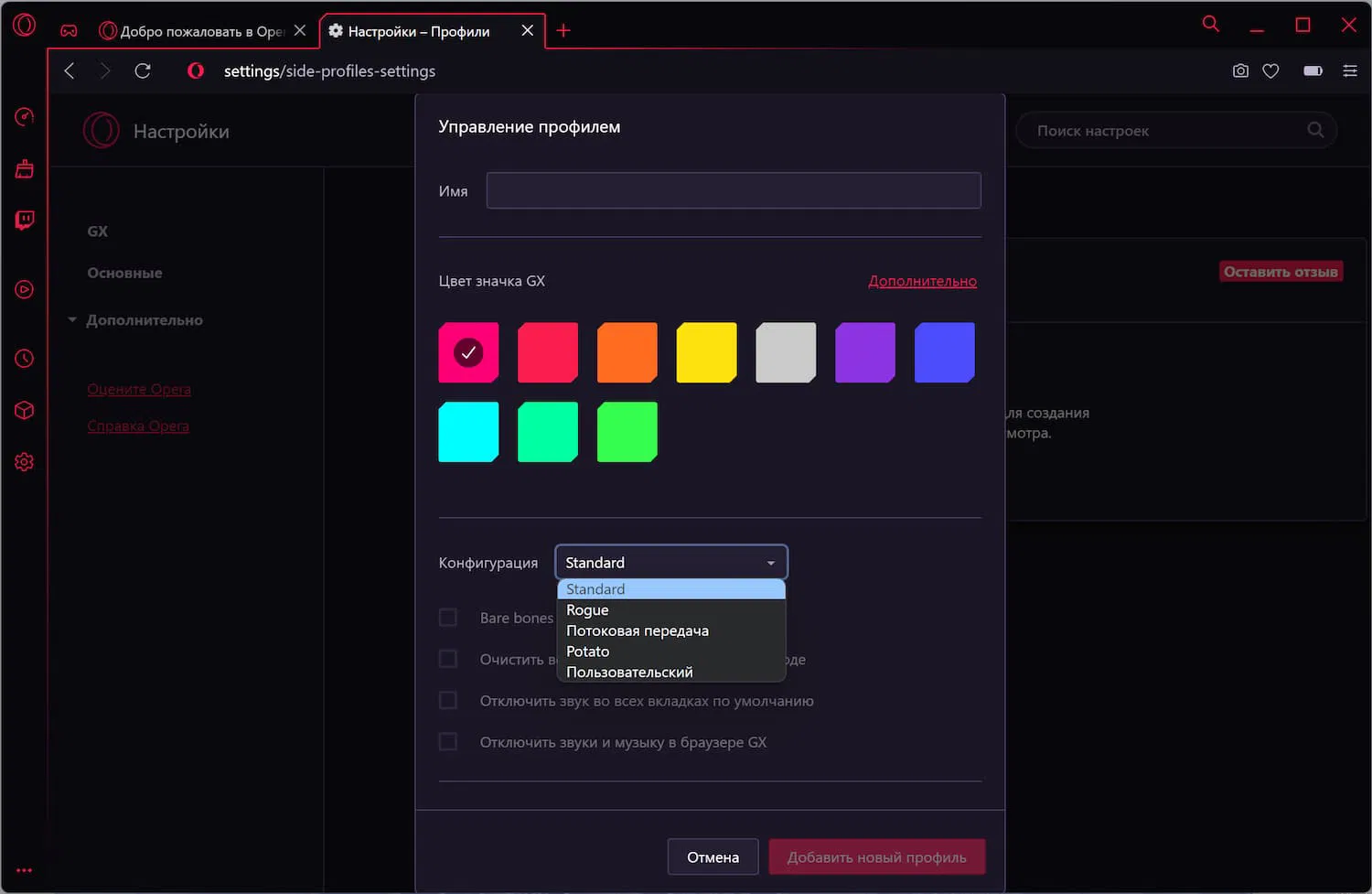
Task: Go back to previous page
Action: coord(70,70)
